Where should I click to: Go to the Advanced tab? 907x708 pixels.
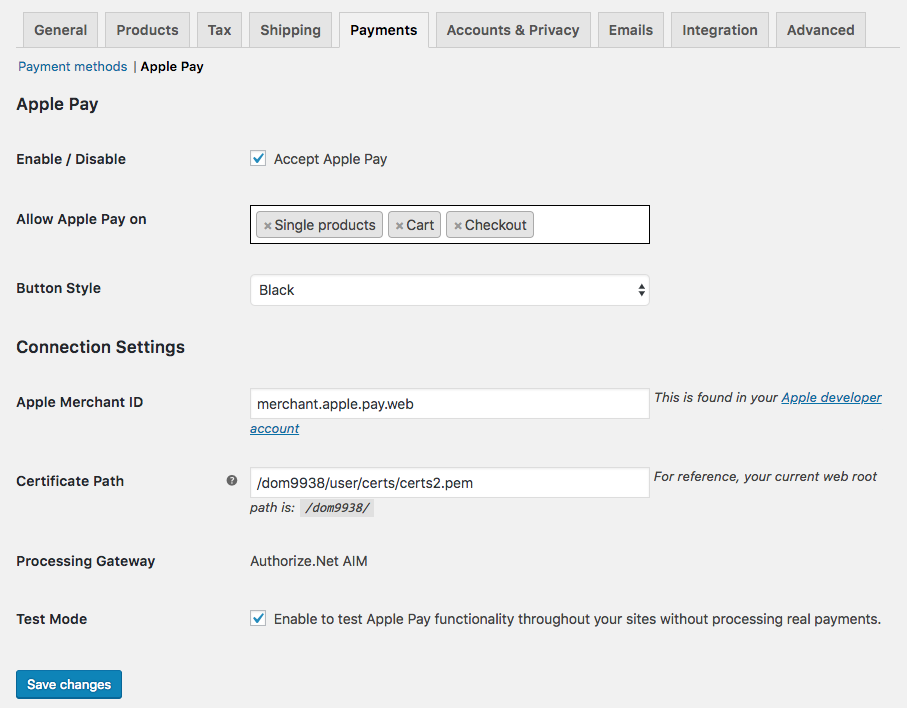pos(820,30)
